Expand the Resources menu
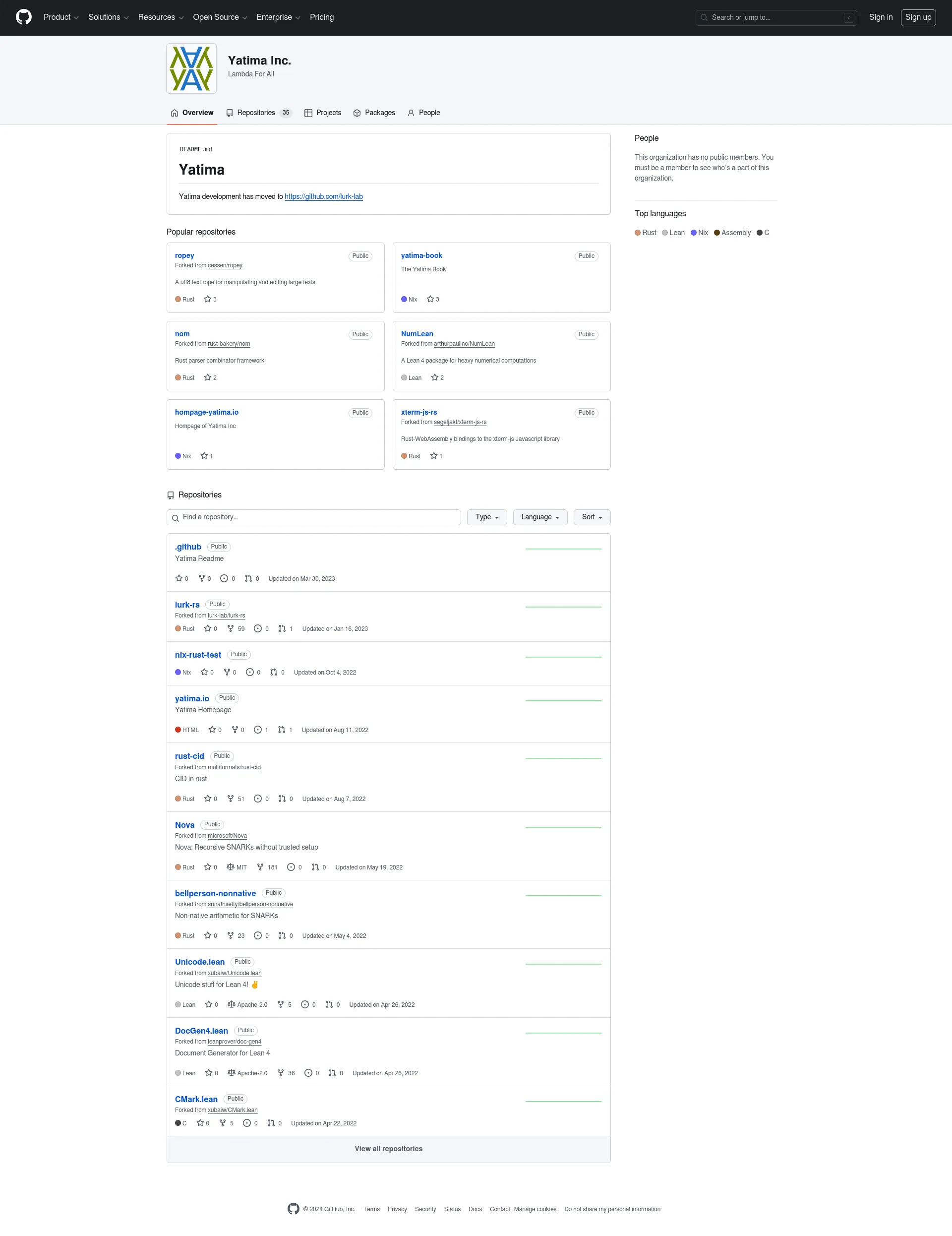Image resolution: width=952 pixels, height=1236 pixels. point(161,17)
